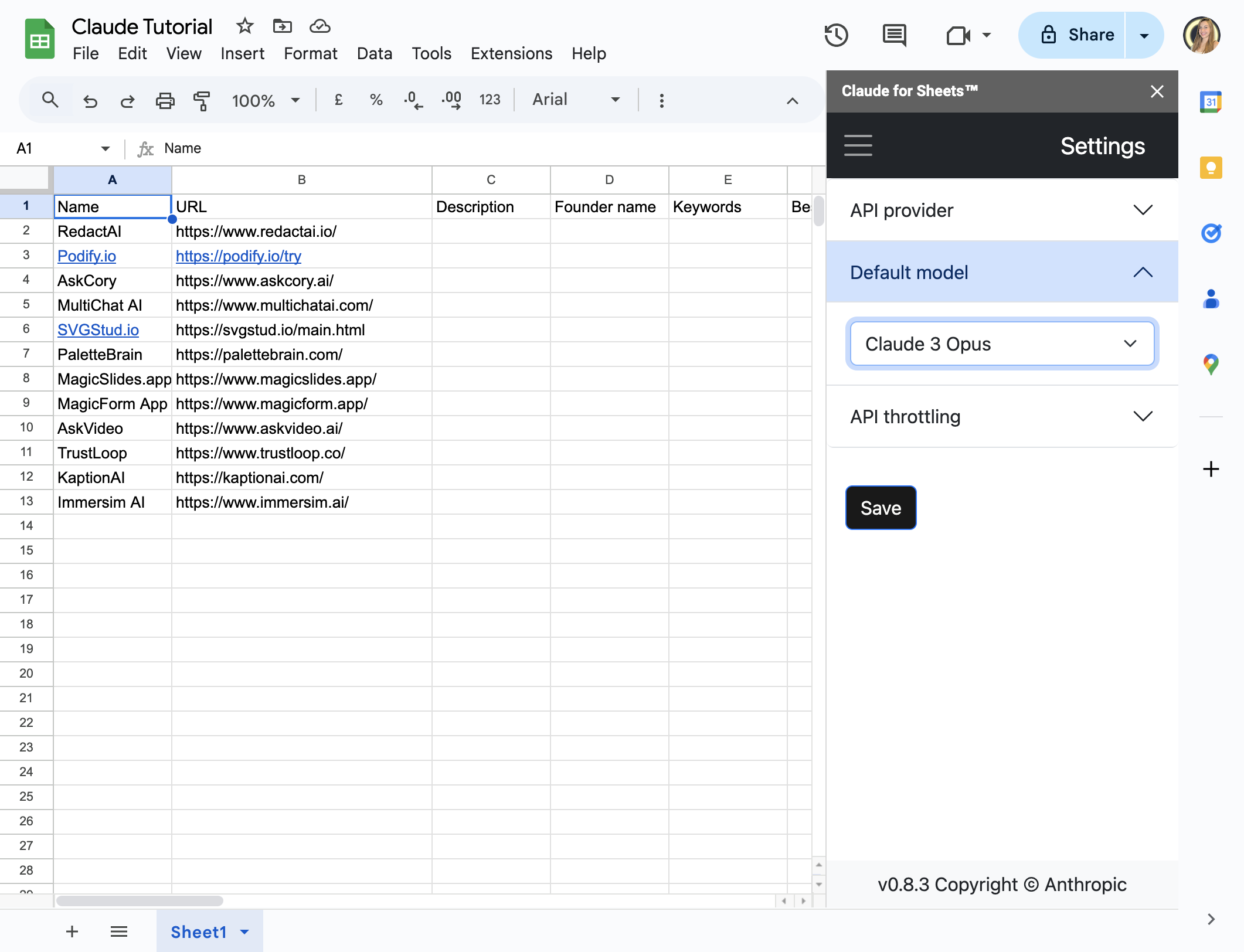This screenshot has width=1244, height=952.
Task: Open the comments icon
Action: click(x=895, y=35)
